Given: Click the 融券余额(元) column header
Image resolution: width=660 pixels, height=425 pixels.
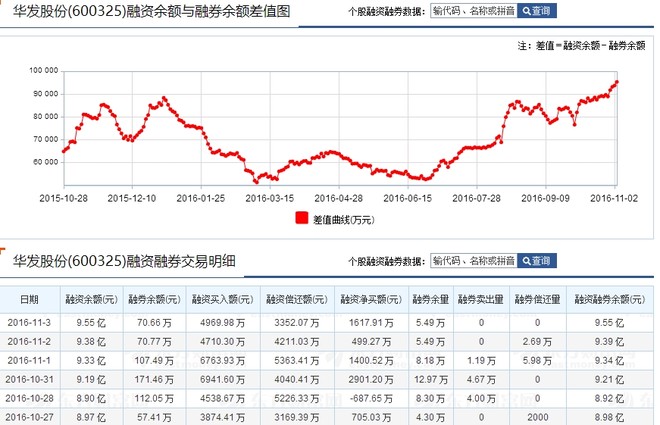Looking at the screenshot, I should point(154,299).
